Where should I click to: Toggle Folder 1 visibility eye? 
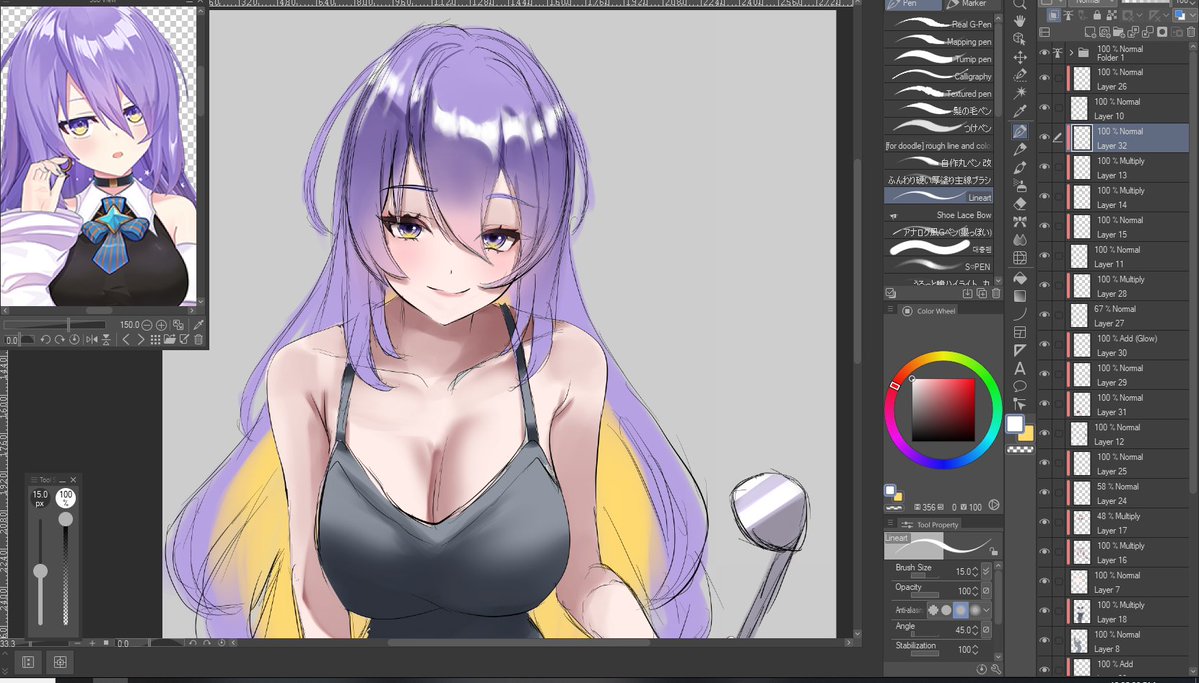pyautogui.click(x=1045, y=53)
